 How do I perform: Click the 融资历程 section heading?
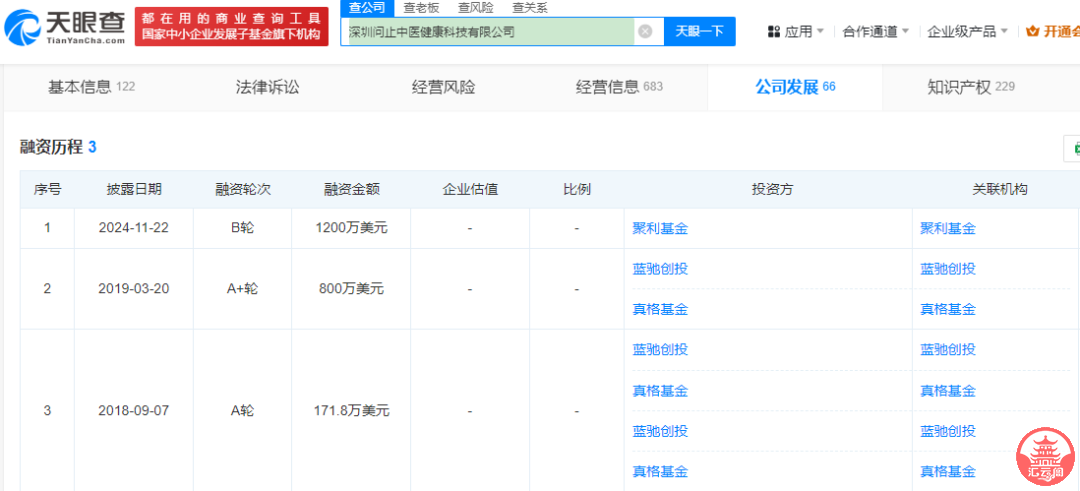click(x=59, y=147)
